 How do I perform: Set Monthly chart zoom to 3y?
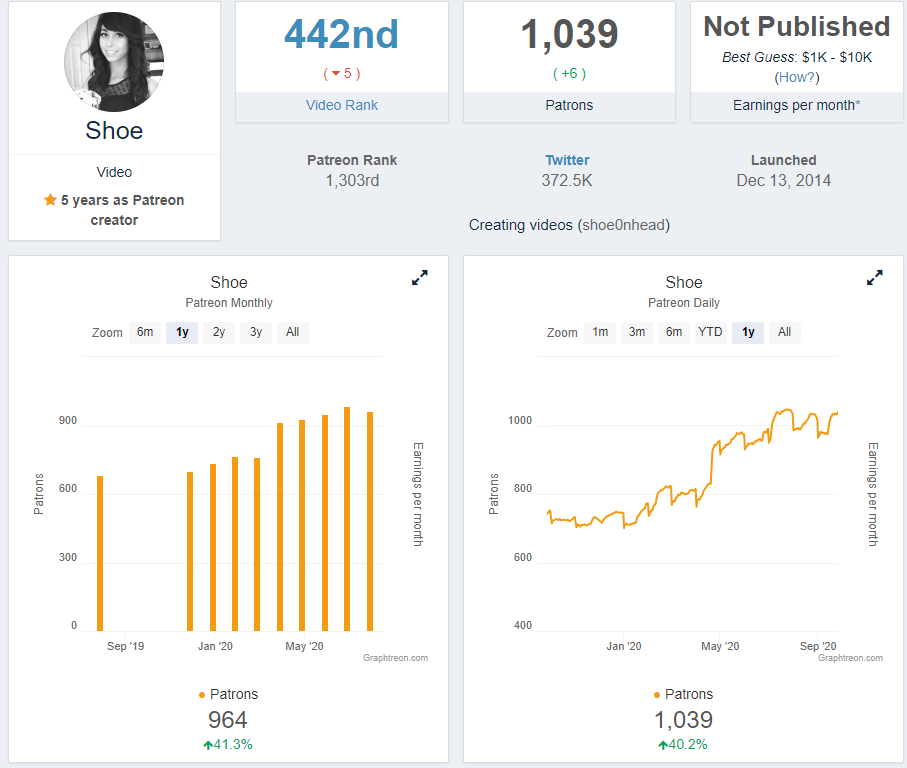click(x=256, y=333)
